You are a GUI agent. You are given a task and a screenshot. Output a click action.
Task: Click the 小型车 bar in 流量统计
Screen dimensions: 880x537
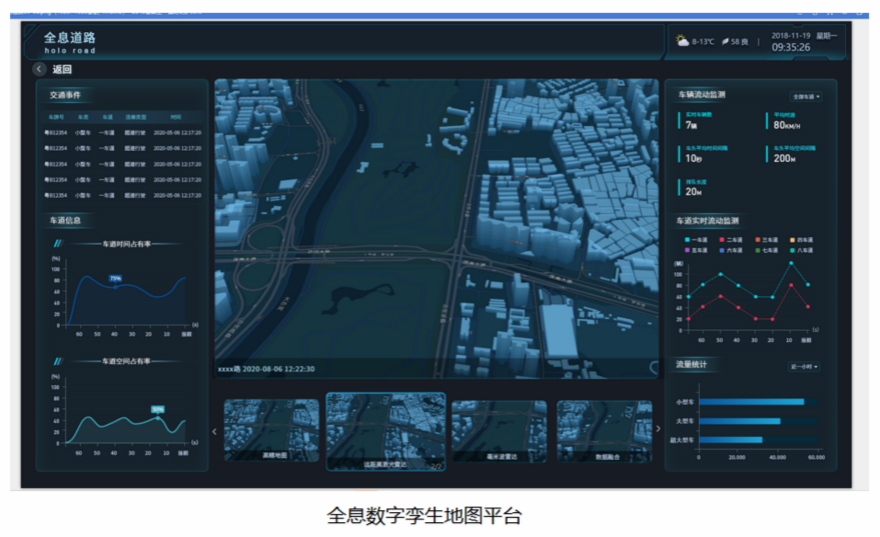(x=751, y=402)
